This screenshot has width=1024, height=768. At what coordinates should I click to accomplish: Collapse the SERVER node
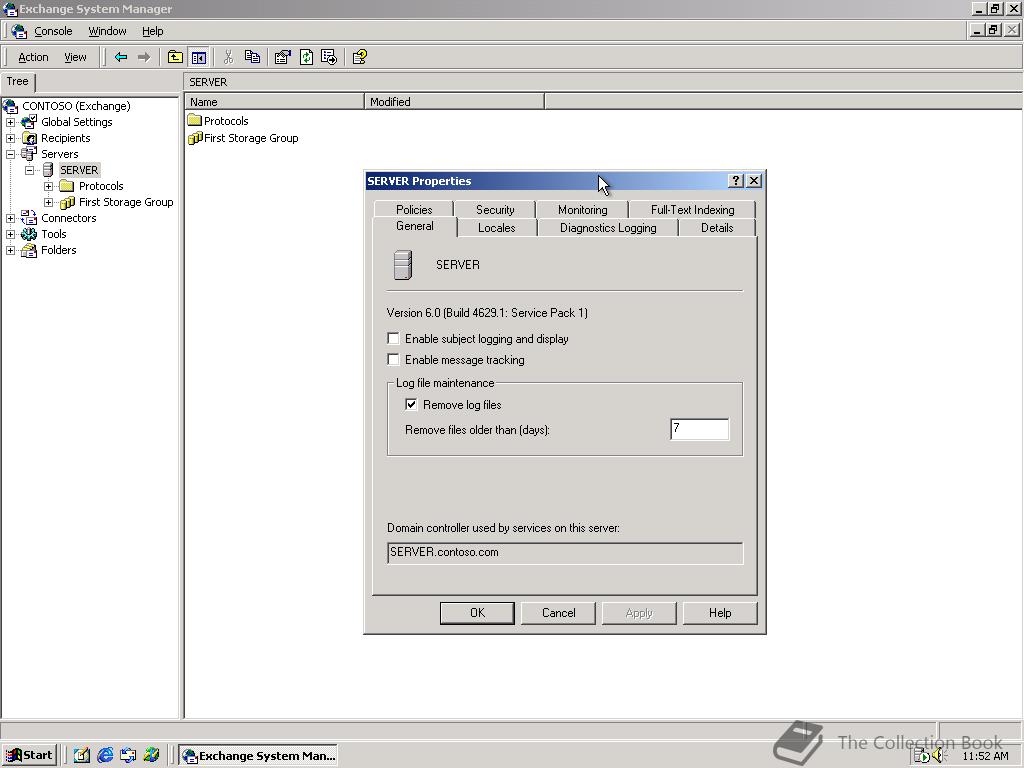[x=29, y=170]
